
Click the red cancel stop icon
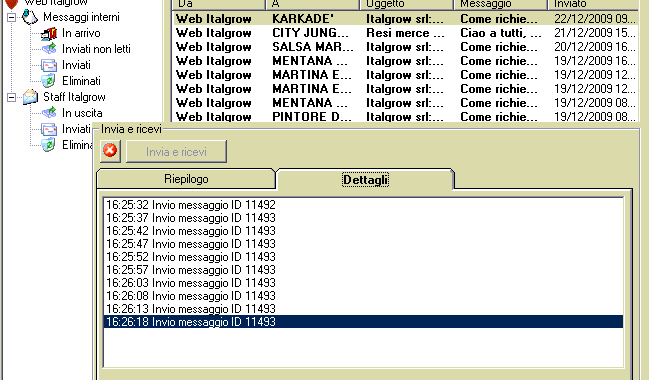[110, 151]
